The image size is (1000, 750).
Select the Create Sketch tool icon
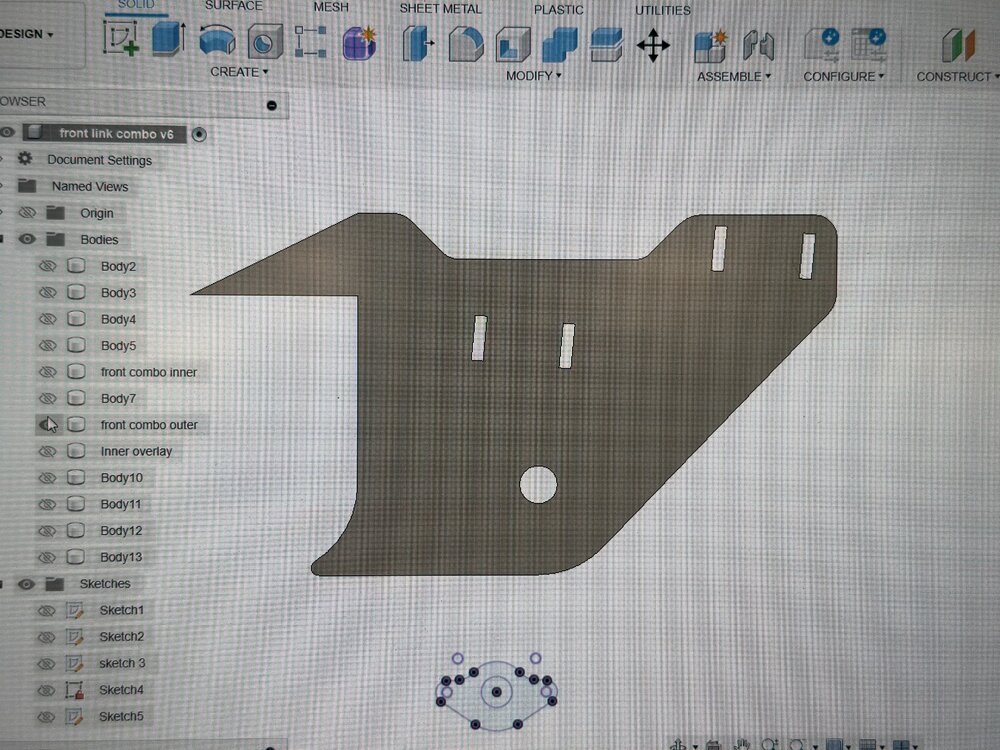[x=121, y=38]
